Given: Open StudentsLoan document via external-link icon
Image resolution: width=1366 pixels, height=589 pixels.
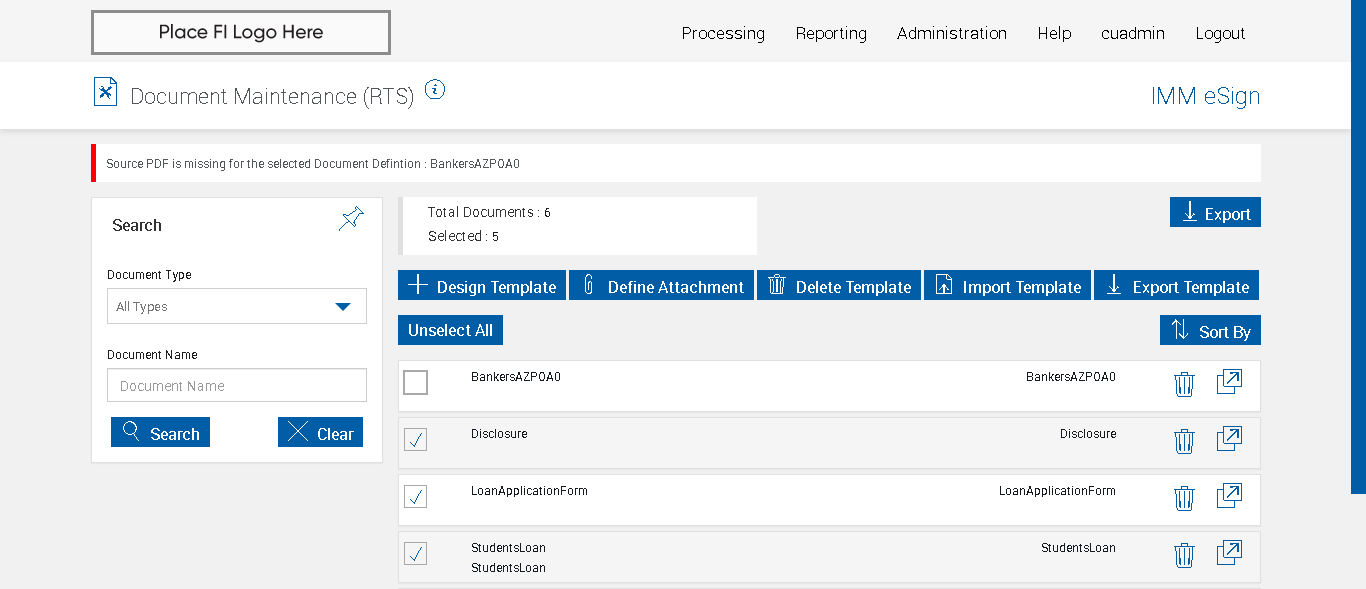Looking at the screenshot, I should pyautogui.click(x=1229, y=553).
